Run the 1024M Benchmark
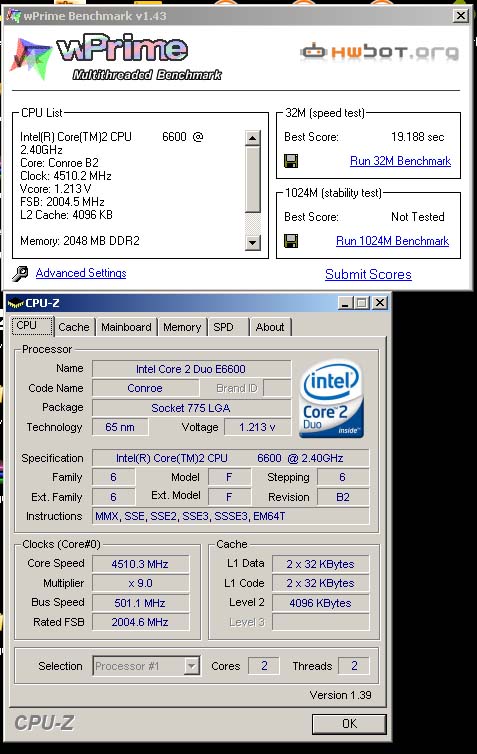The width and height of the screenshot is (477, 754). [x=392, y=241]
